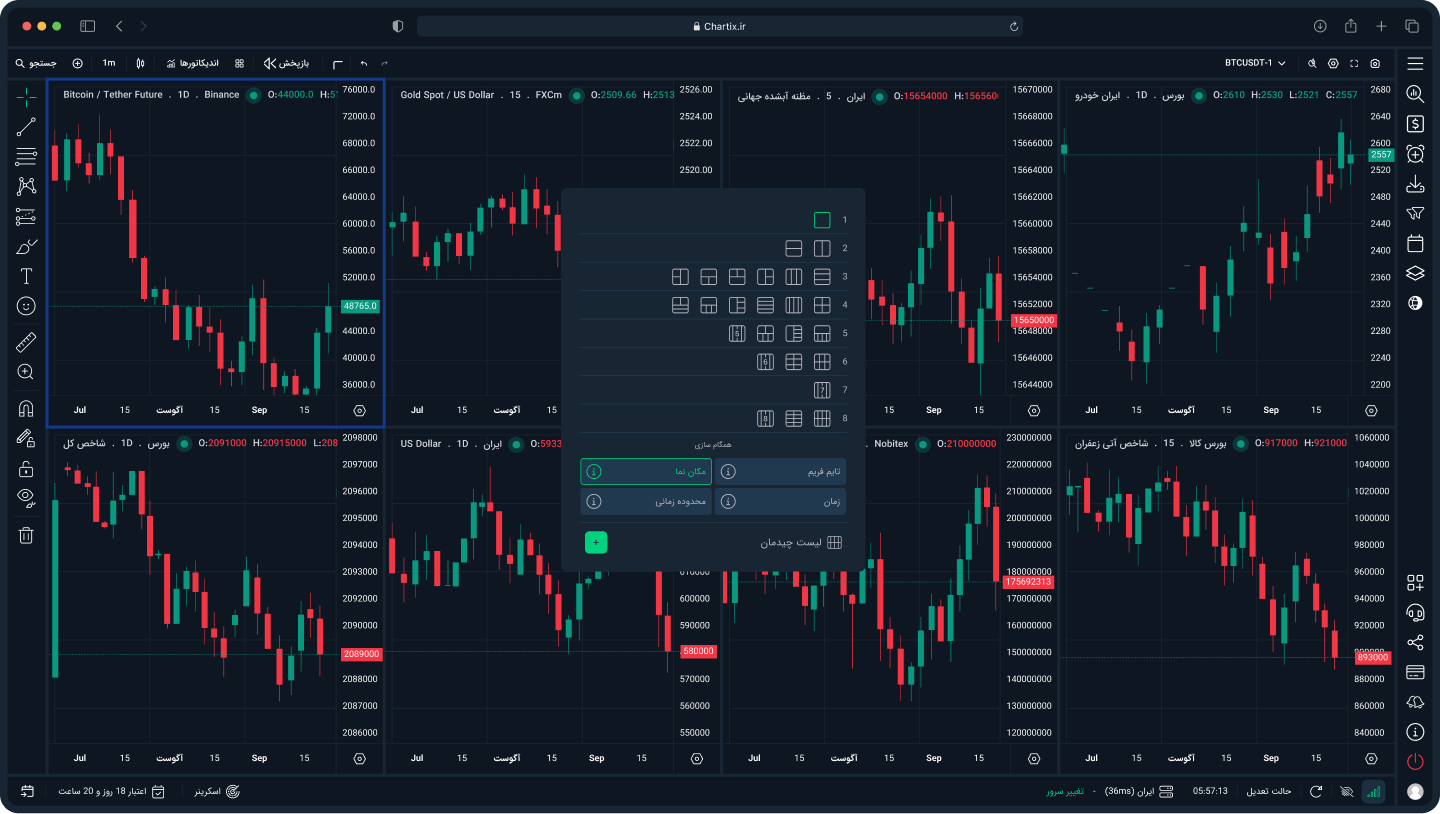1440x814 pixels.
Task: Select the trend line drawing tool
Action: tap(26, 127)
